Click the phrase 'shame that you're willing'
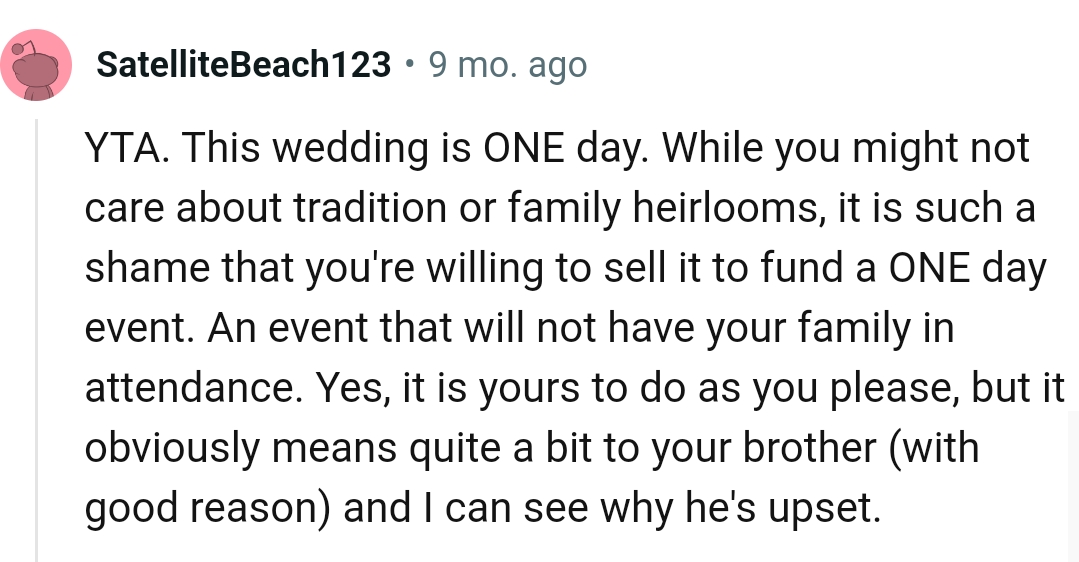Image resolution: width=1079 pixels, height=562 pixels. pyautogui.click(x=314, y=268)
